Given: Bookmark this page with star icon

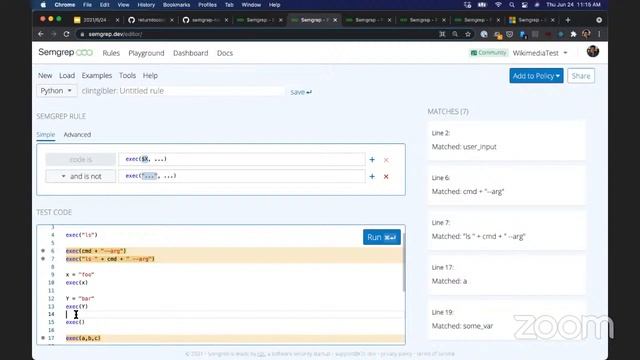Looking at the screenshot, I should 468,34.
